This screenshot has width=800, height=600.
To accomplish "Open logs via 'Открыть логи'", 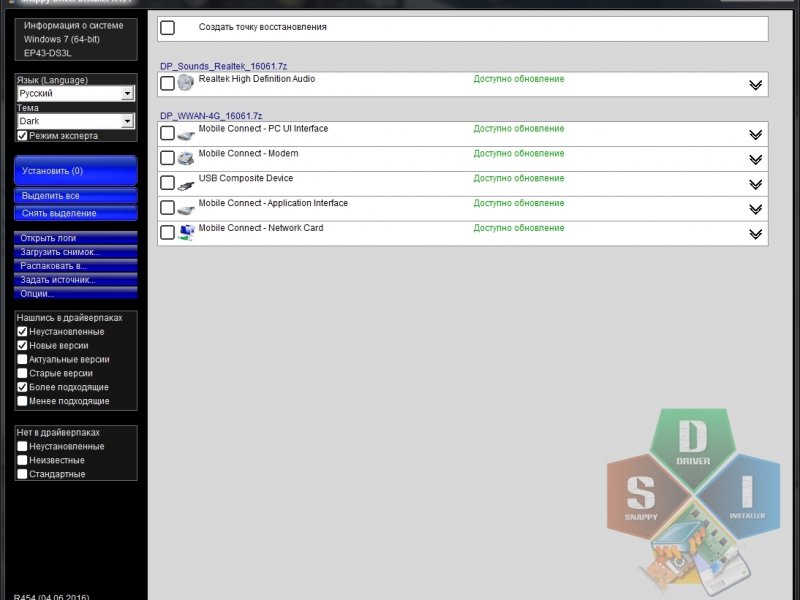I will pos(76,238).
